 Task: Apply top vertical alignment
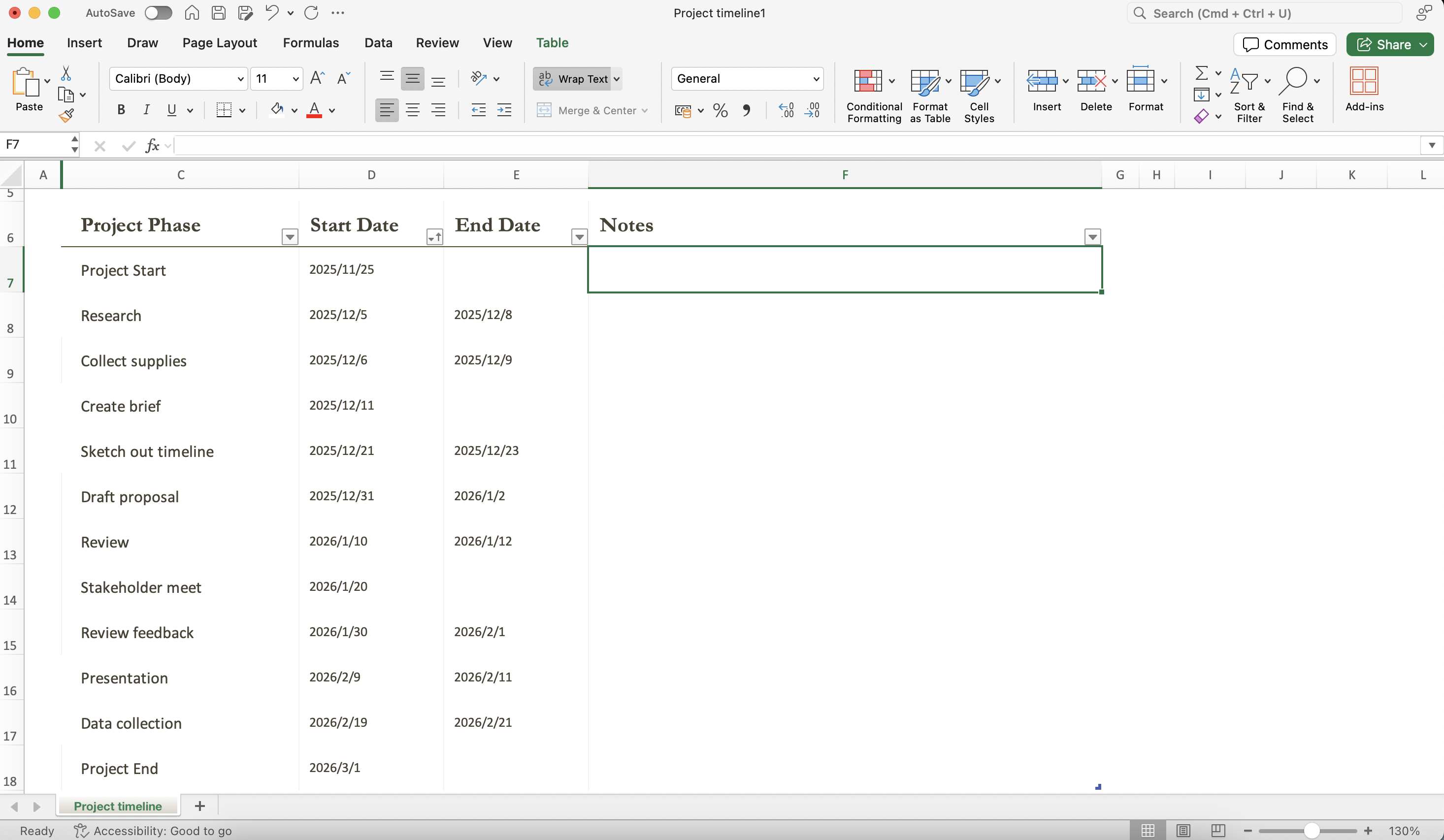[x=387, y=78]
